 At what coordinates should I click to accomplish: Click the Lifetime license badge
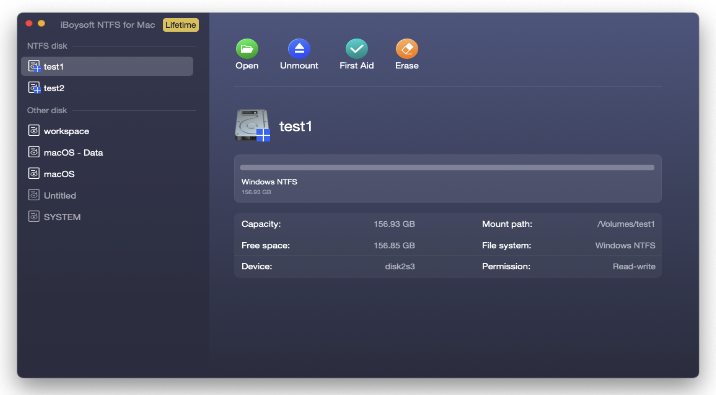click(181, 25)
